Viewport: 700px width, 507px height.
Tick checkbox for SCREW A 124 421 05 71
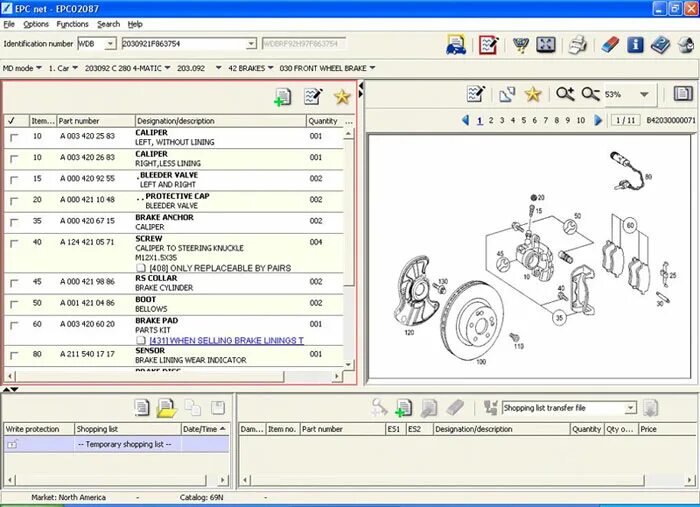click(14, 244)
